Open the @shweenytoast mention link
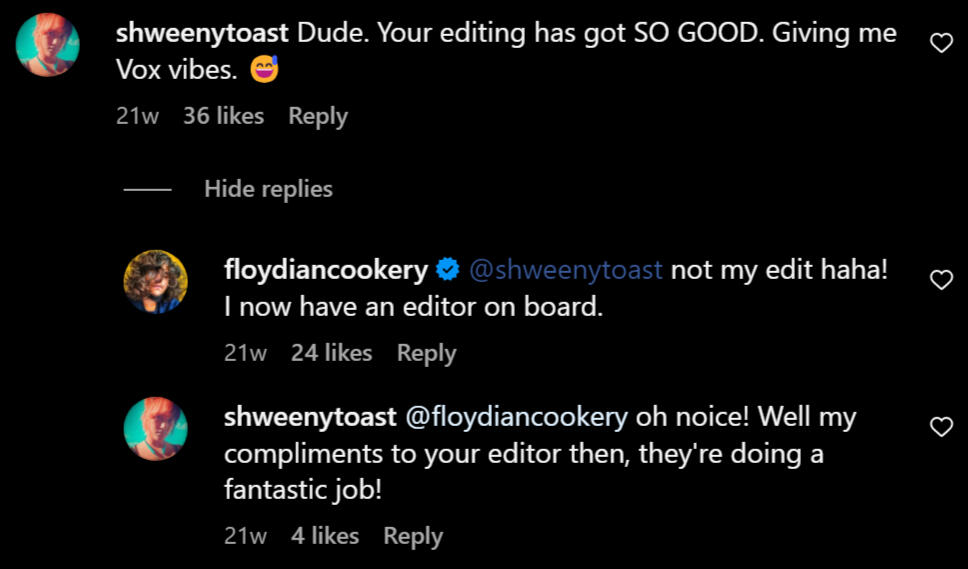Image resolution: width=968 pixels, height=569 pixels. point(565,270)
